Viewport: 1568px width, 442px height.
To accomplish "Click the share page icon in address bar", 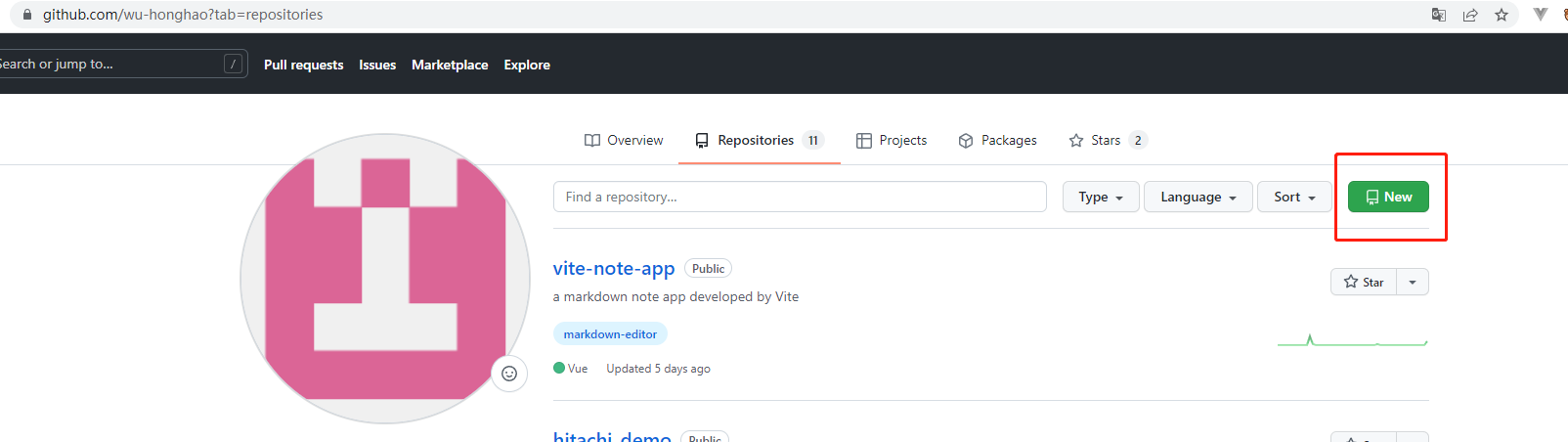I will (1470, 15).
